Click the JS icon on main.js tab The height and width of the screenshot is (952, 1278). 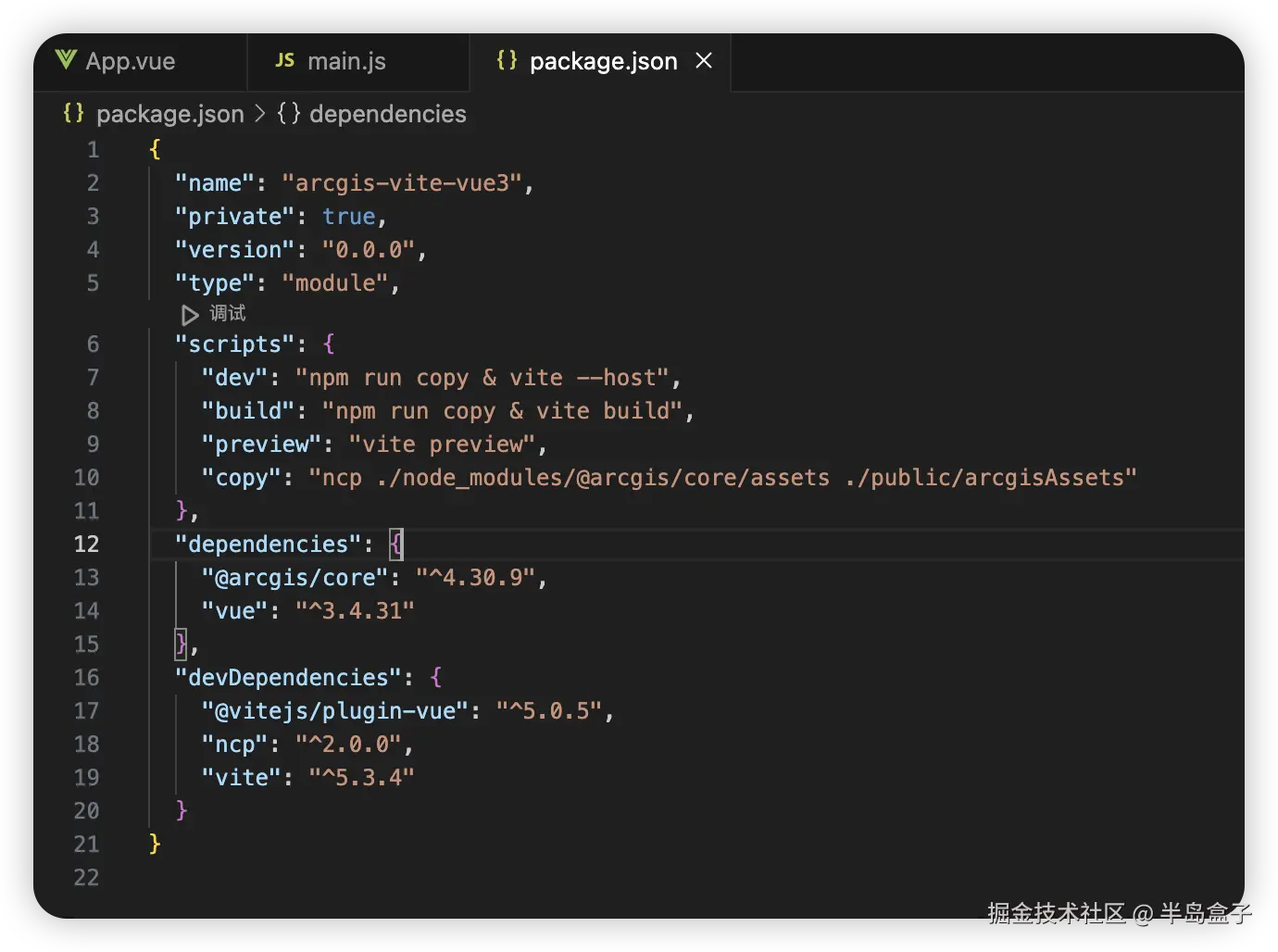[284, 60]
